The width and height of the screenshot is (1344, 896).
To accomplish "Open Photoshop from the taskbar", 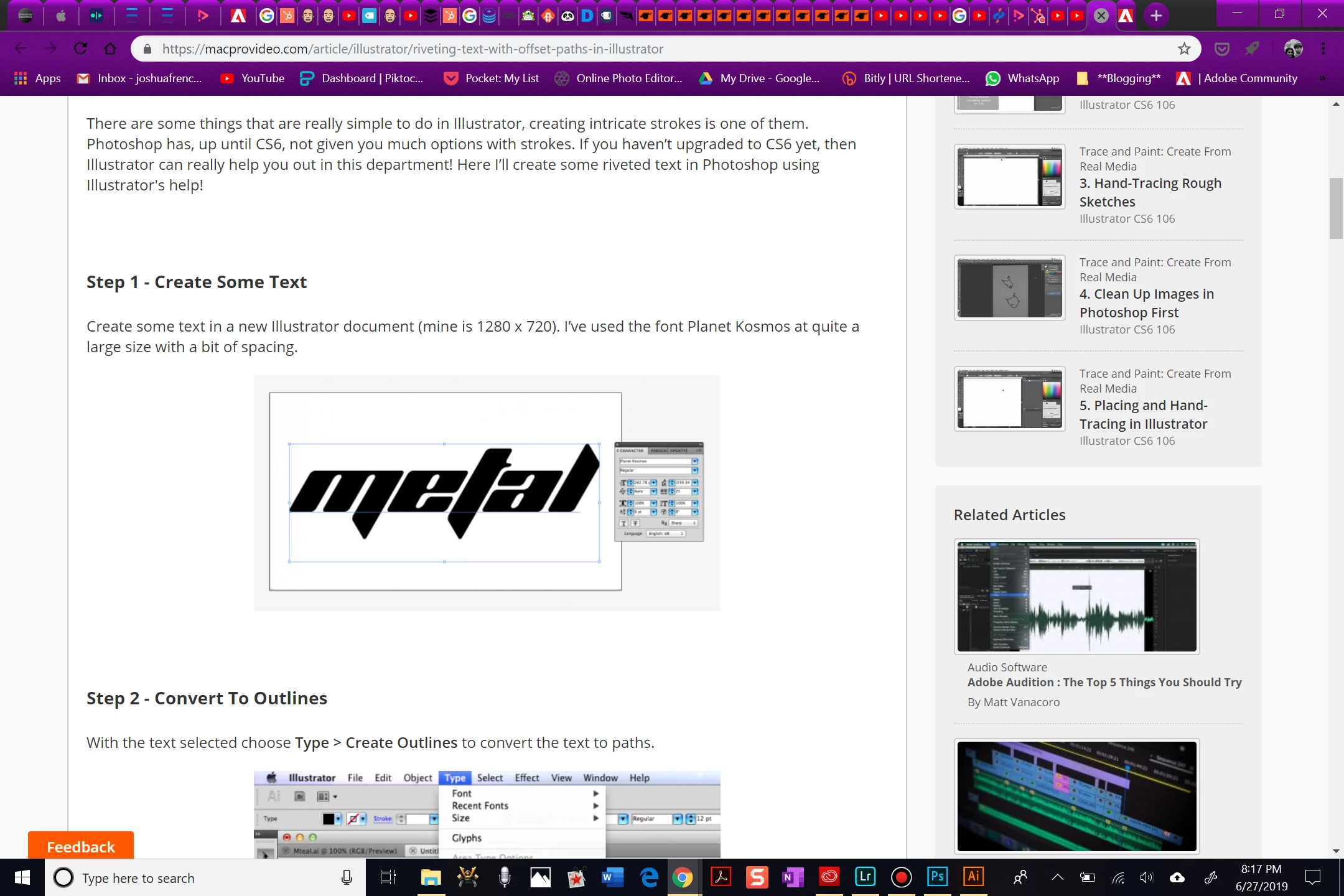I will coord(937,877).
